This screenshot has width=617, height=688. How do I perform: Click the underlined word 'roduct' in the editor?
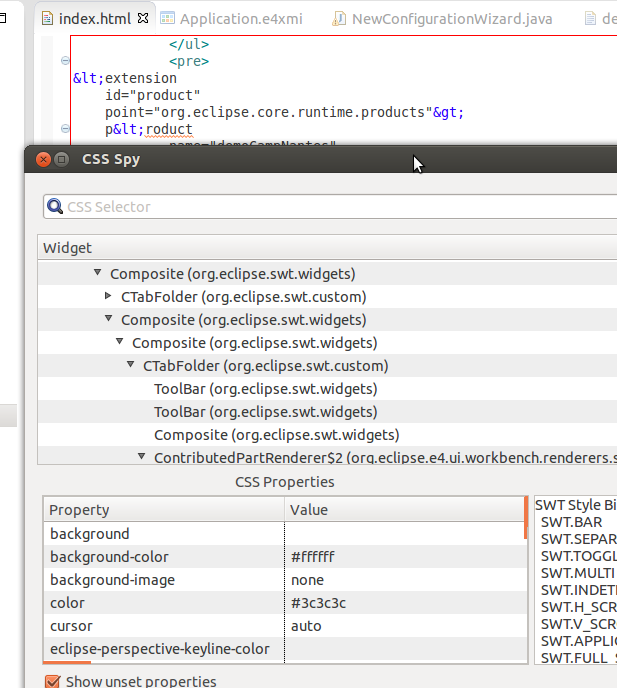point(169,129)
